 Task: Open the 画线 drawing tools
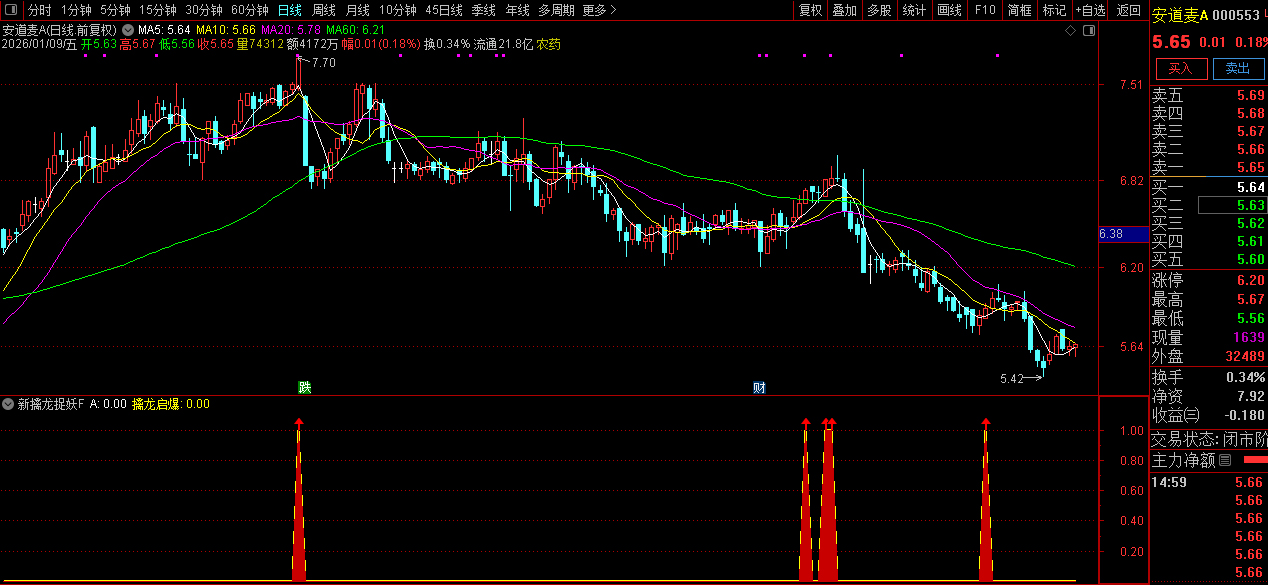(949, 10)
